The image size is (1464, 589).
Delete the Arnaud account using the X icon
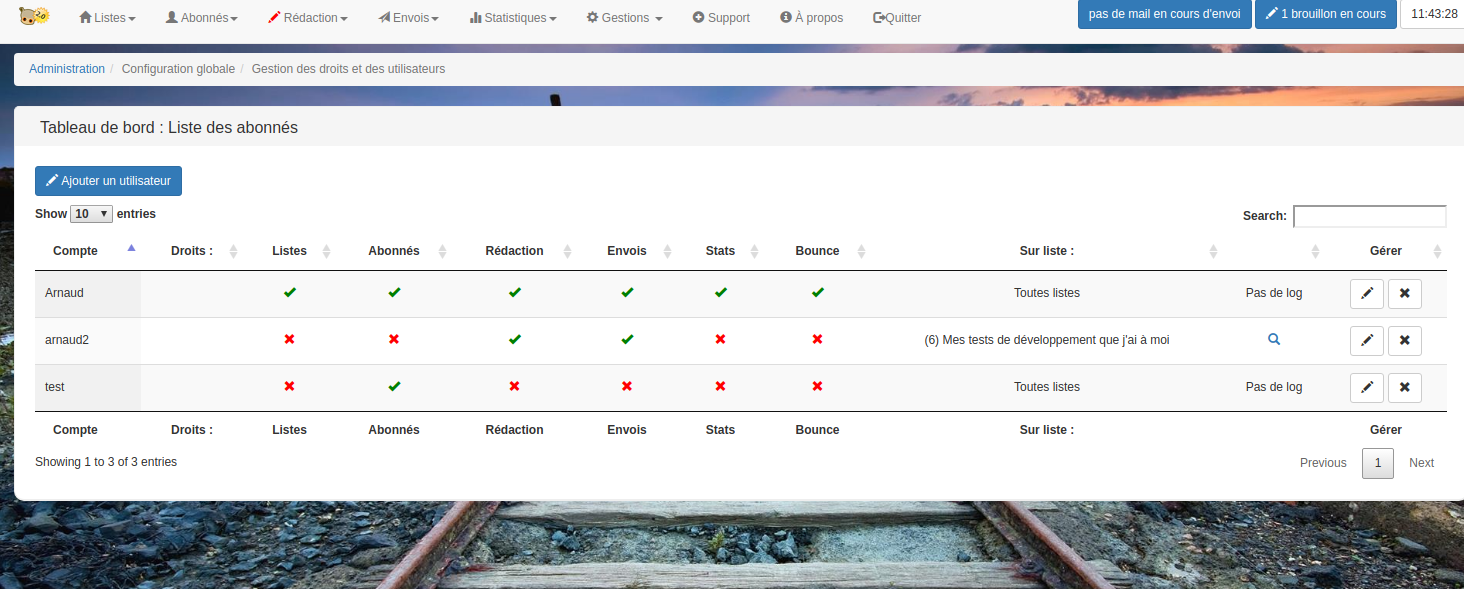1404,294
